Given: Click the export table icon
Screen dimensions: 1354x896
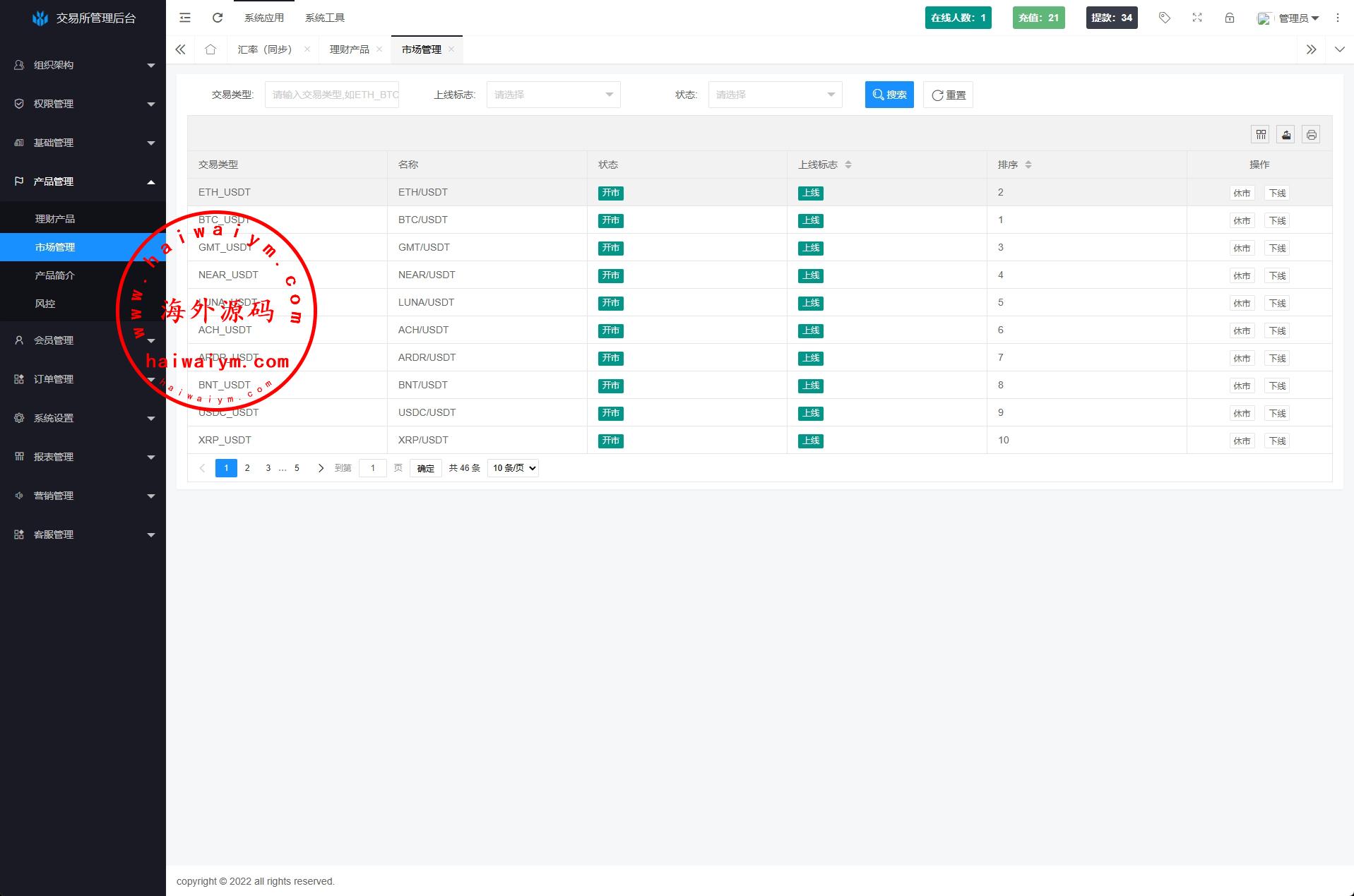Looking at the screenshot, I should (1286, 135).
